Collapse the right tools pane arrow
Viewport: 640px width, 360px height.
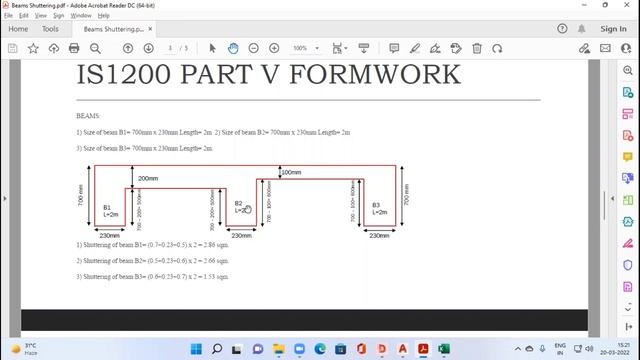click(612, 198)
